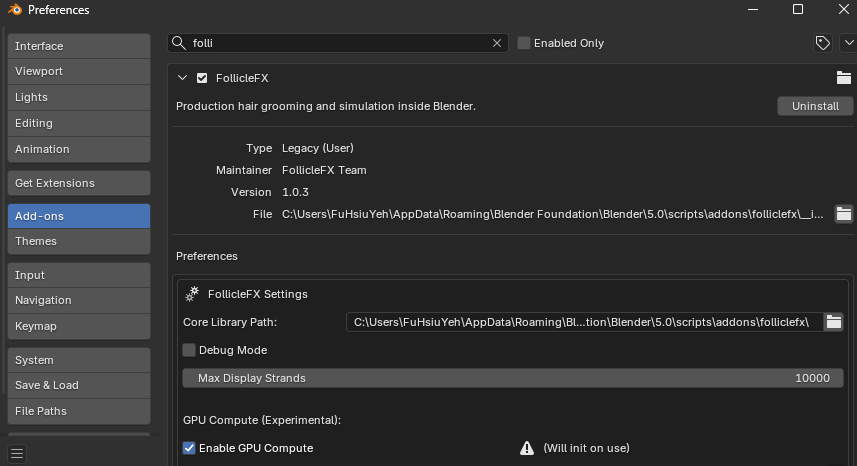Screen dimensions: 857x466
Task: Click the Blender logo in title bar
Action: 15,9
